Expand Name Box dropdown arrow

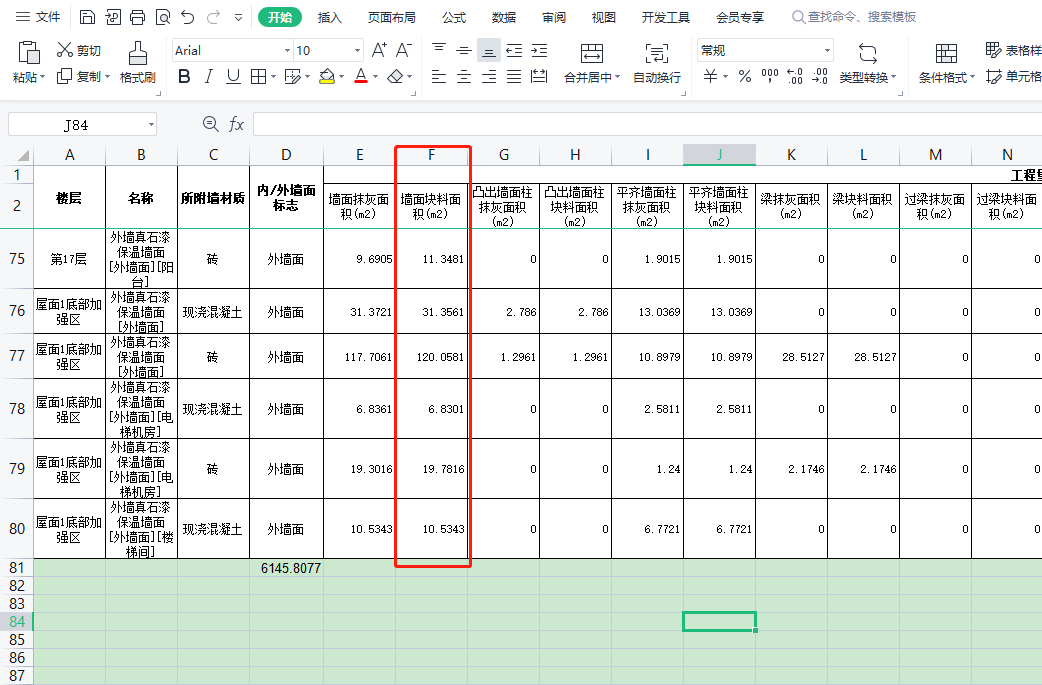(152, 125)
